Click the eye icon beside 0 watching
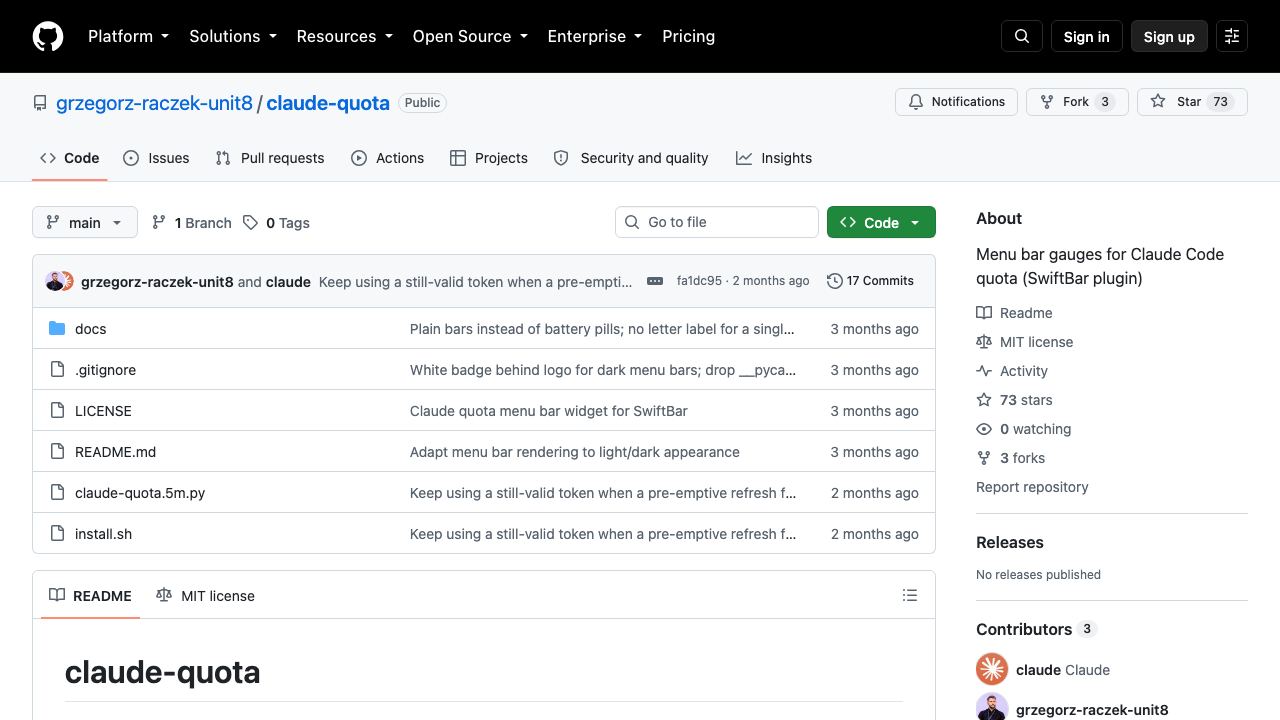1280x720 pixels. [x=984, y=429]
